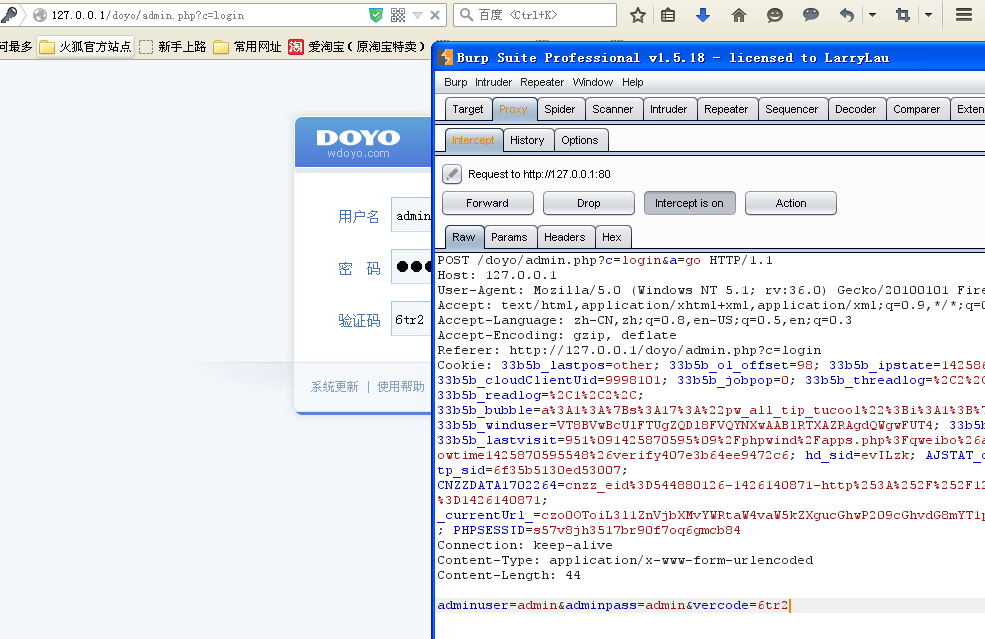Switch to the Sequencer tab
The width and height of the screenshot is (985, 639).
(x=792, y=109)
